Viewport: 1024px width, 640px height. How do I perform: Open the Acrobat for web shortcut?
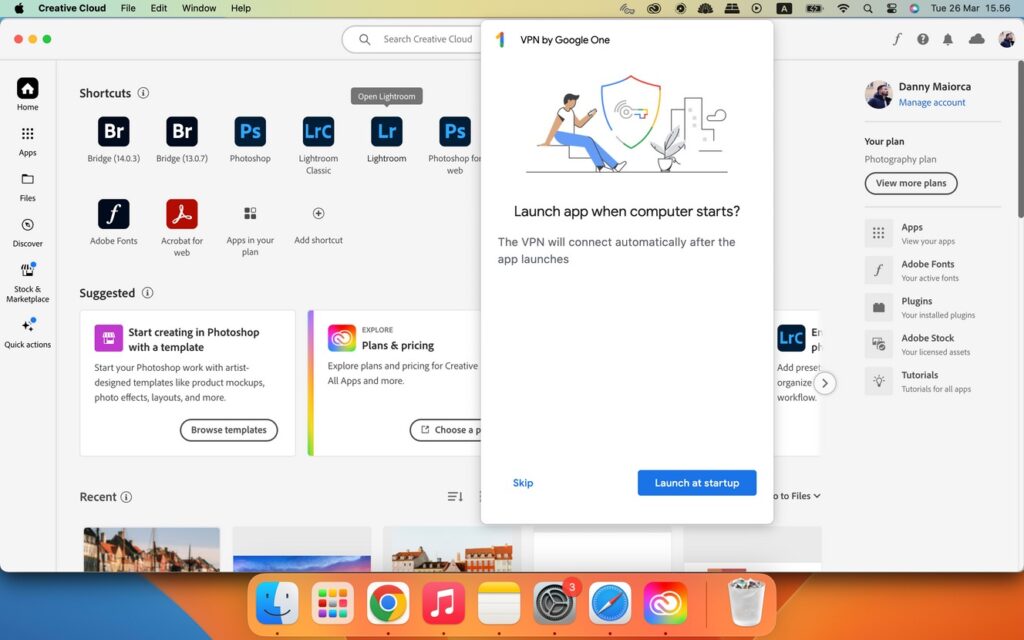coord(182,214)
